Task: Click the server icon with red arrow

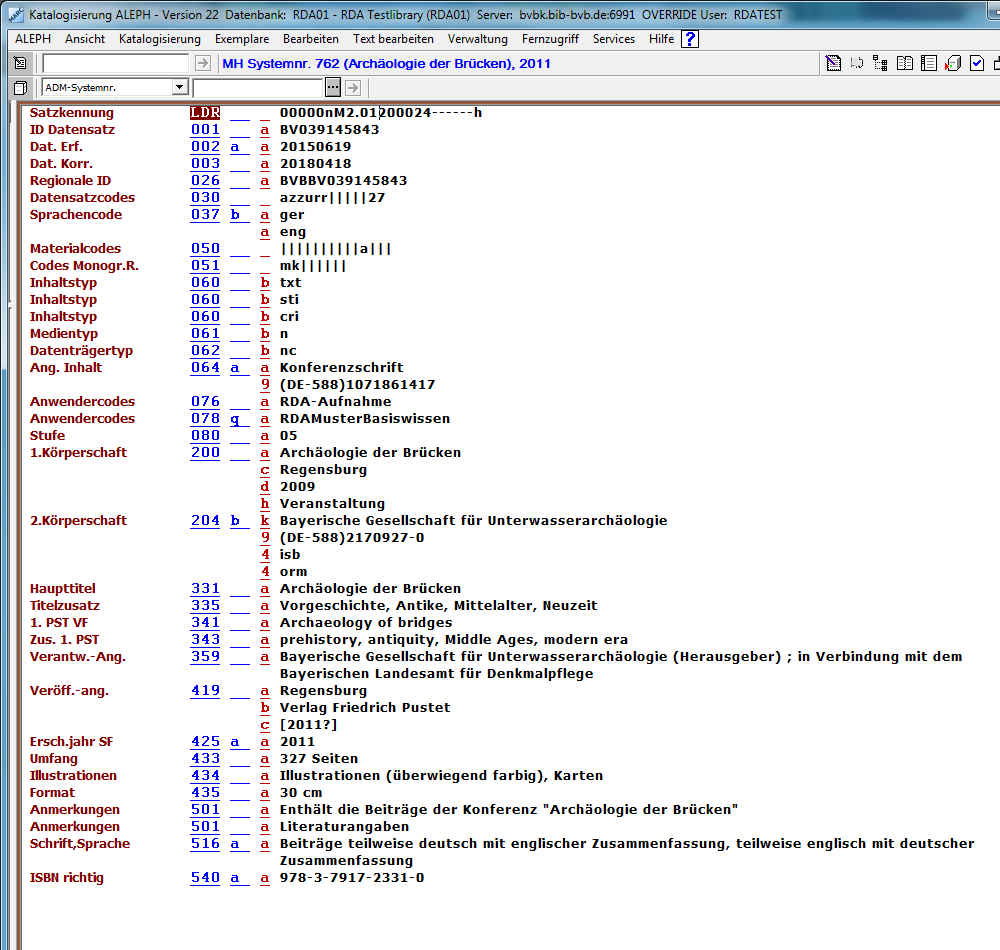Action: tap(953, 64)
